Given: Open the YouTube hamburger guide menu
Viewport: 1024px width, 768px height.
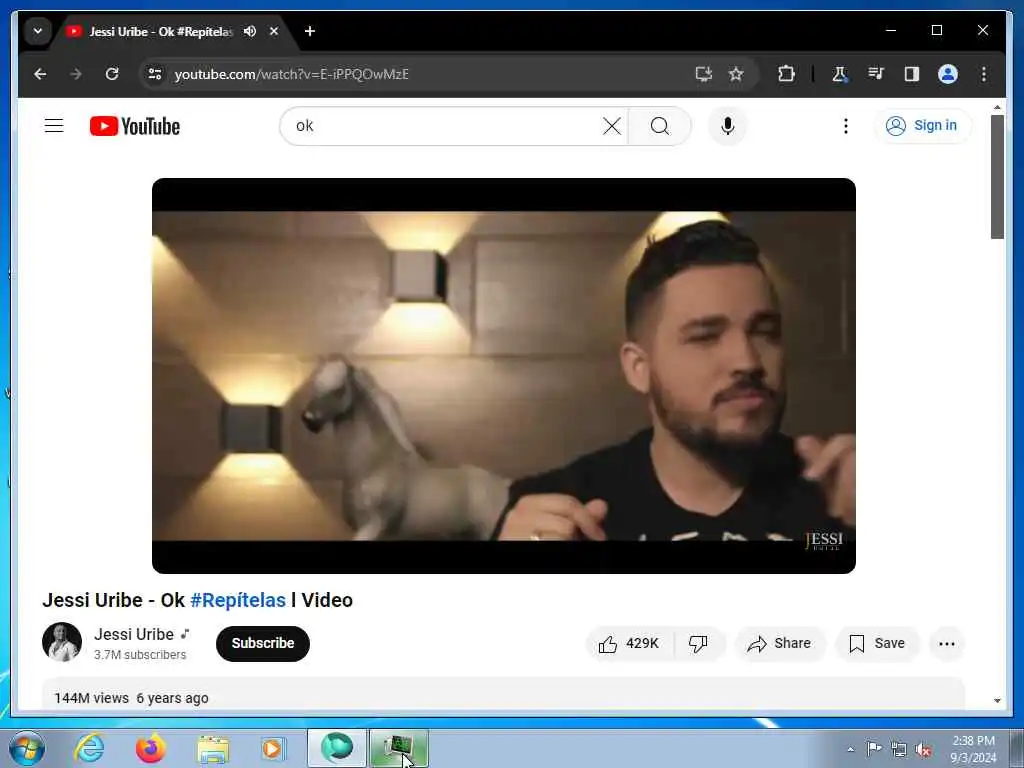Looking at the screenshot, I should coord(54,125).
